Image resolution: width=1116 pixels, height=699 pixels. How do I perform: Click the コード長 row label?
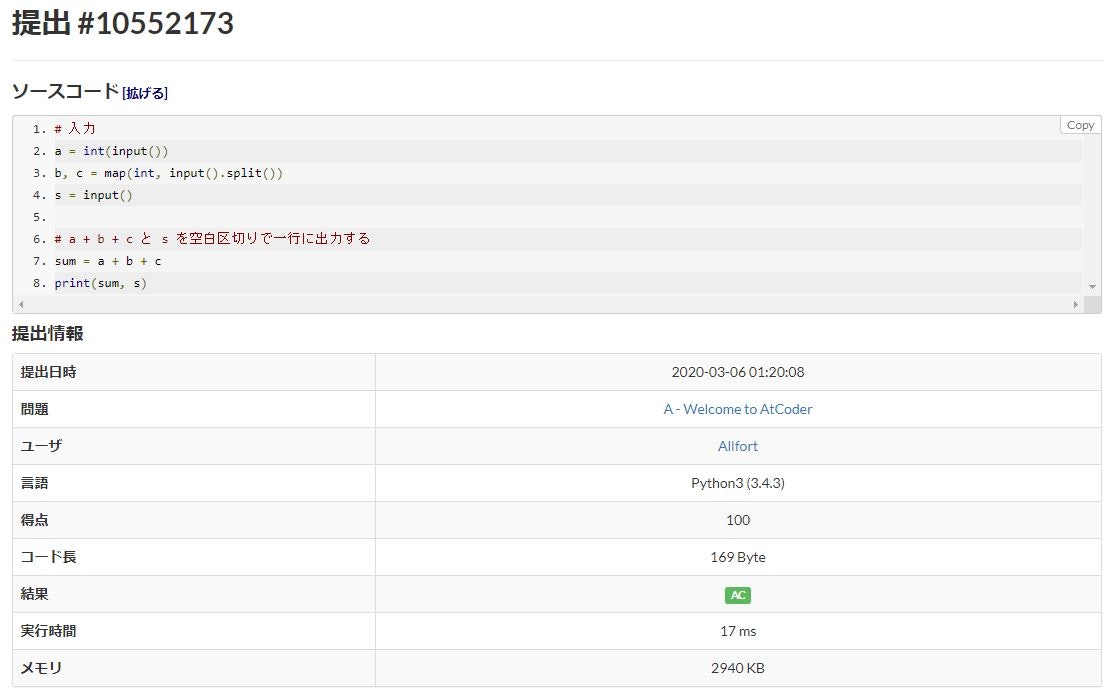(48, 557)
